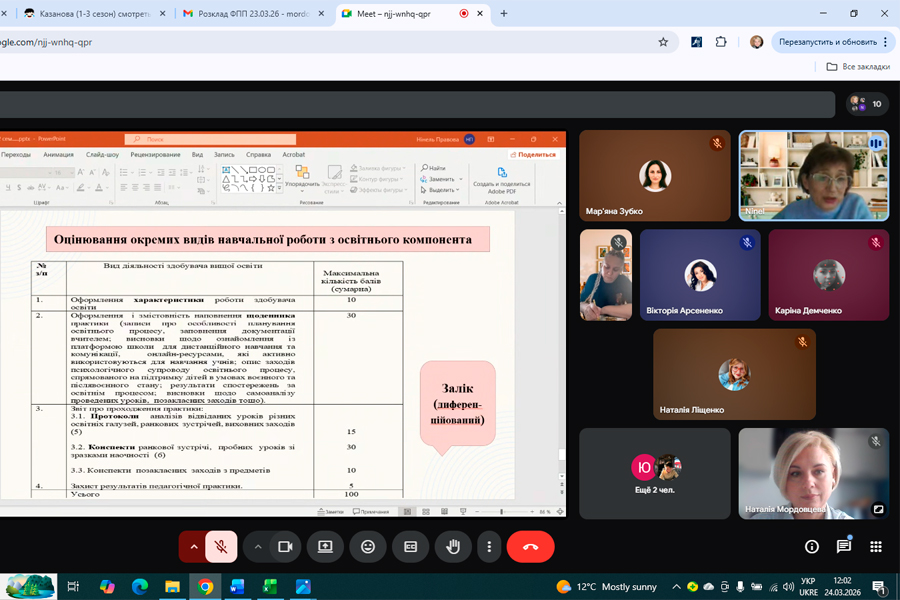Raise your hand in the meeting
The height and width of the screenshot is (600, 900).
pyautogui.click(x=453, y=547)
